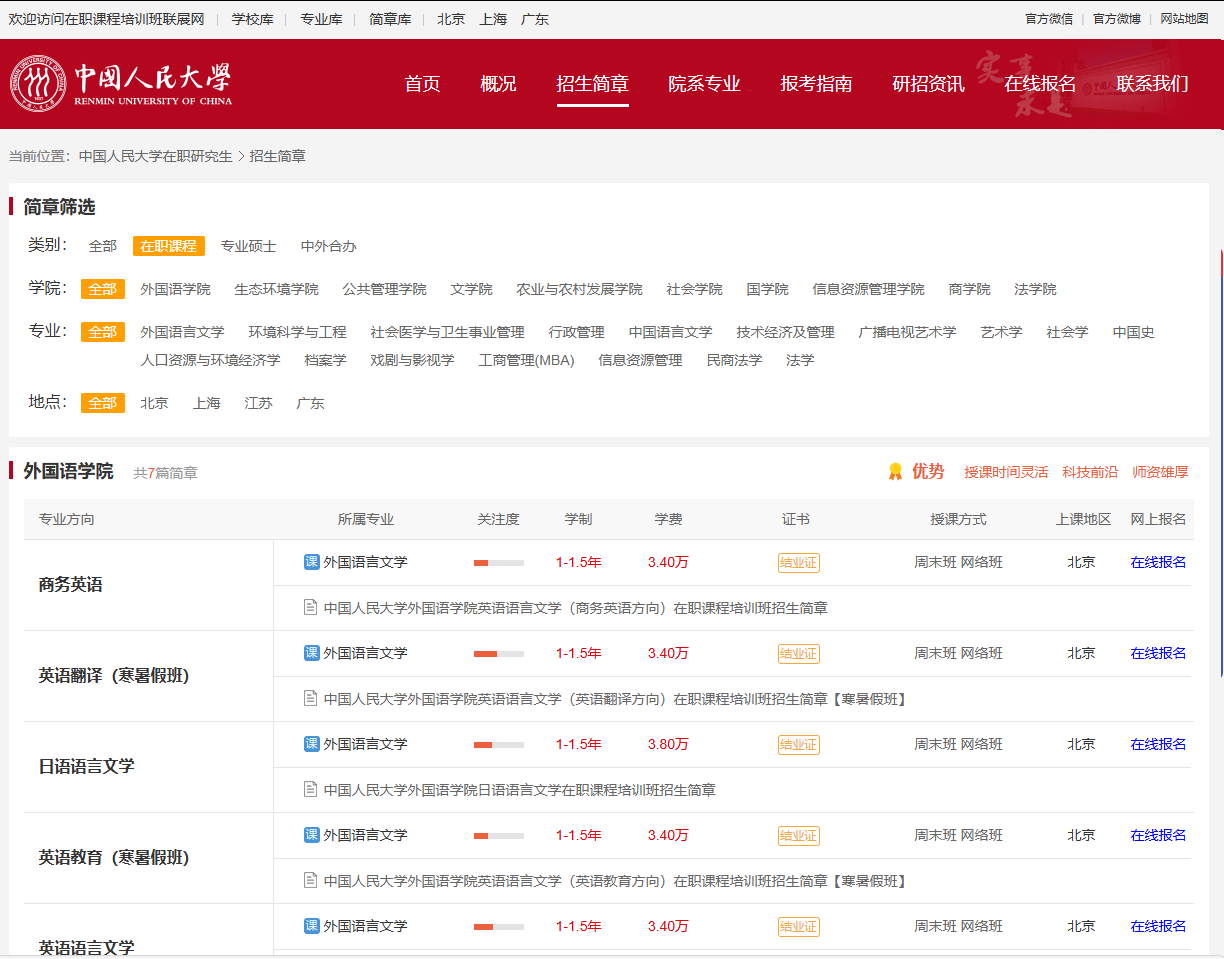Filter major by 档案学
1224x959 pixels.
(325, 360)
